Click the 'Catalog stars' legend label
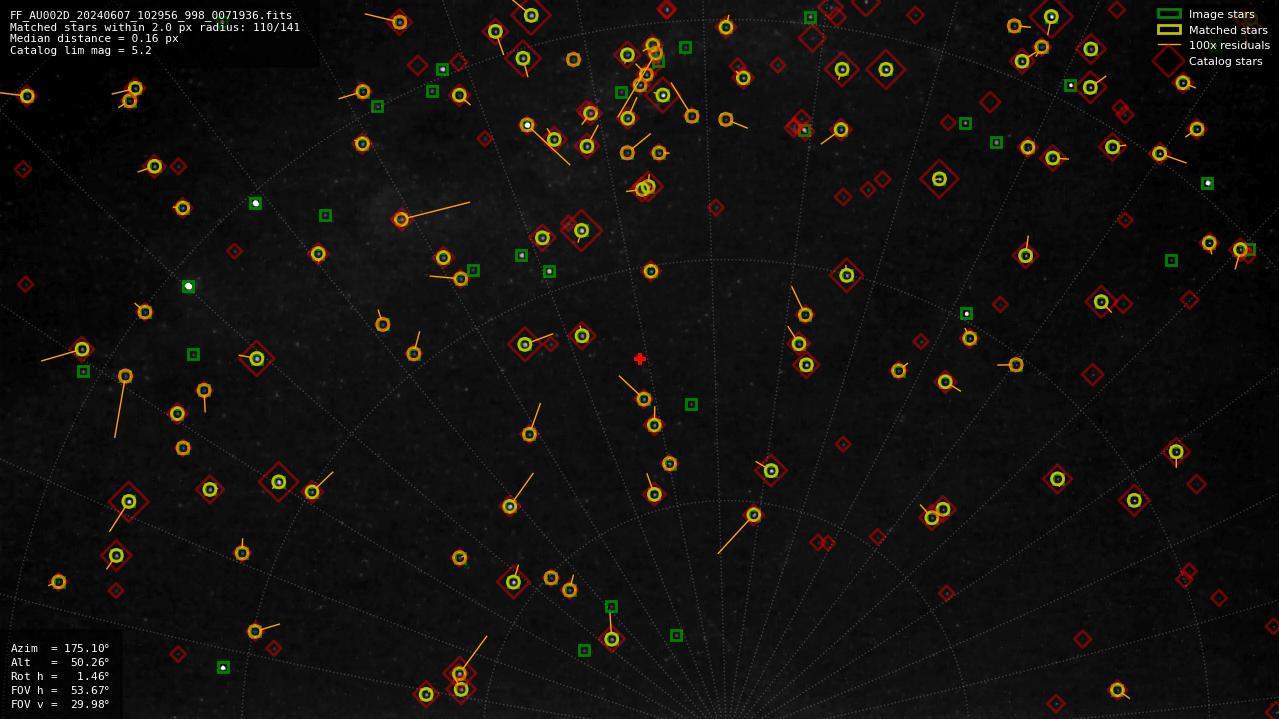The height and width of the screenshot is (719, 1279). (x=1225, y=61)
